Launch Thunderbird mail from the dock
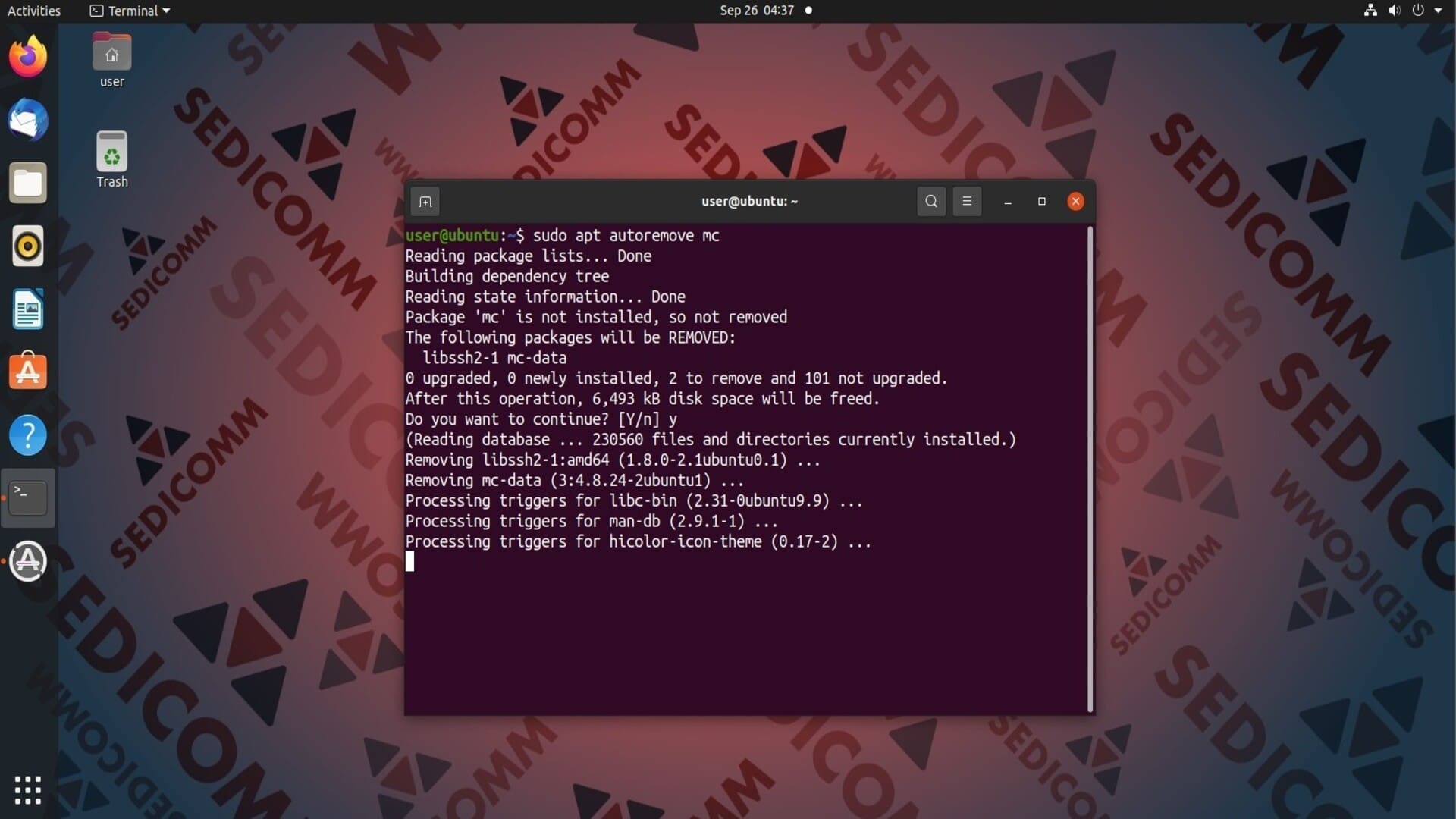This screenshot has width=1456, height=819. 28,120
